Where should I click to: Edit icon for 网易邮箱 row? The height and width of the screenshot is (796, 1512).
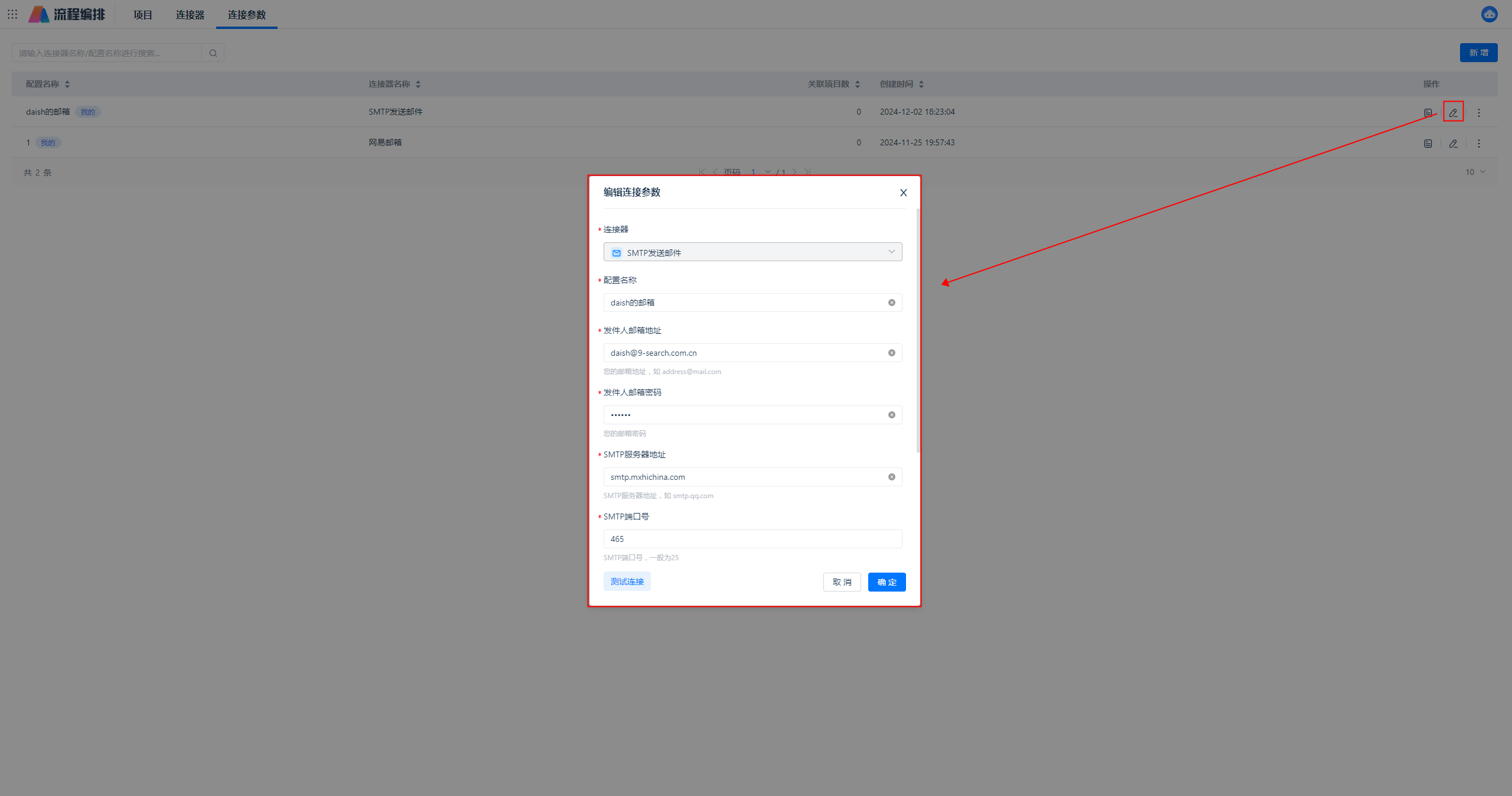point(1453,143)
